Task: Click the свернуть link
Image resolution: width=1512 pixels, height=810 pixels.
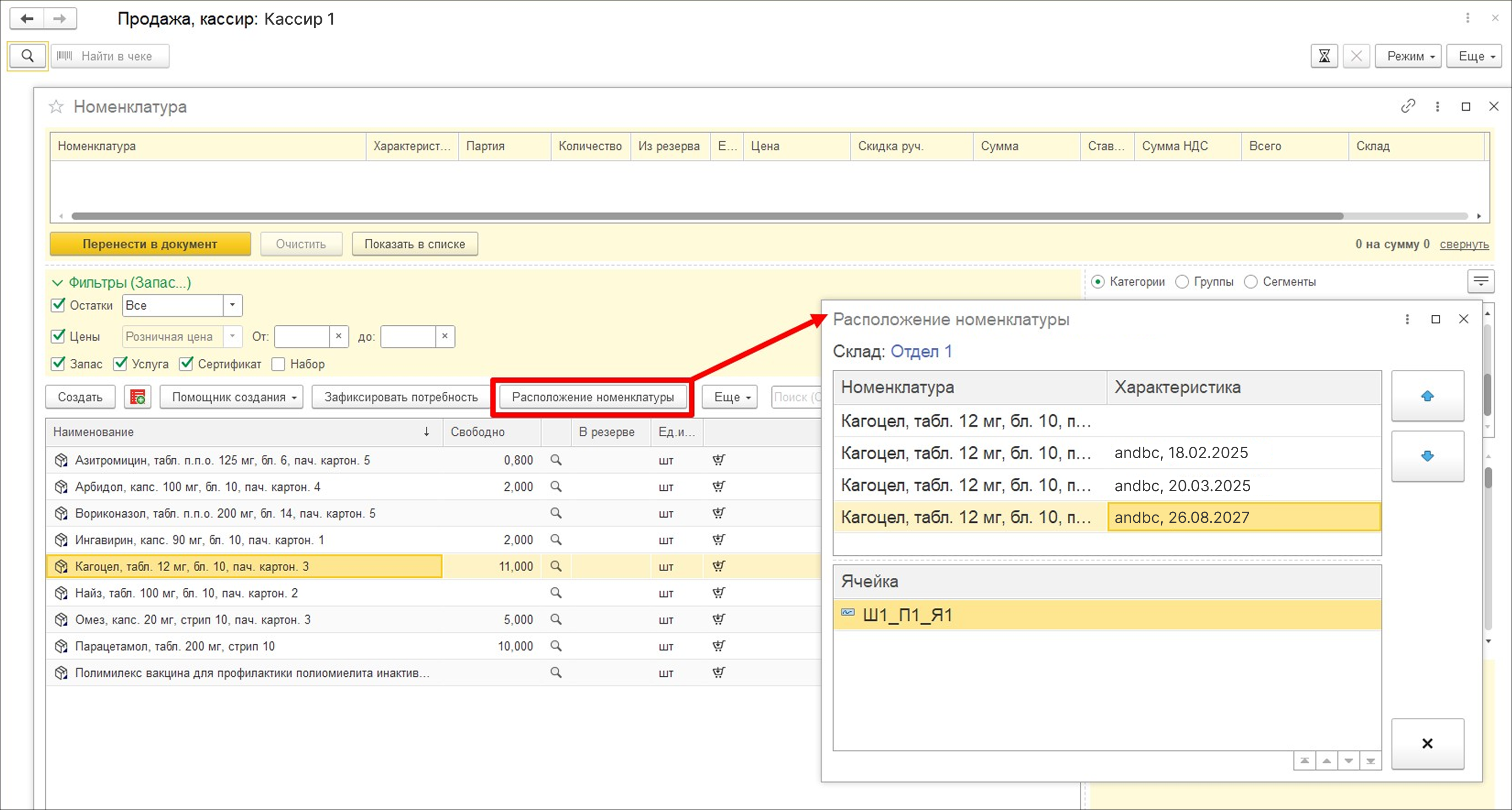Action: coord(1464,244)
